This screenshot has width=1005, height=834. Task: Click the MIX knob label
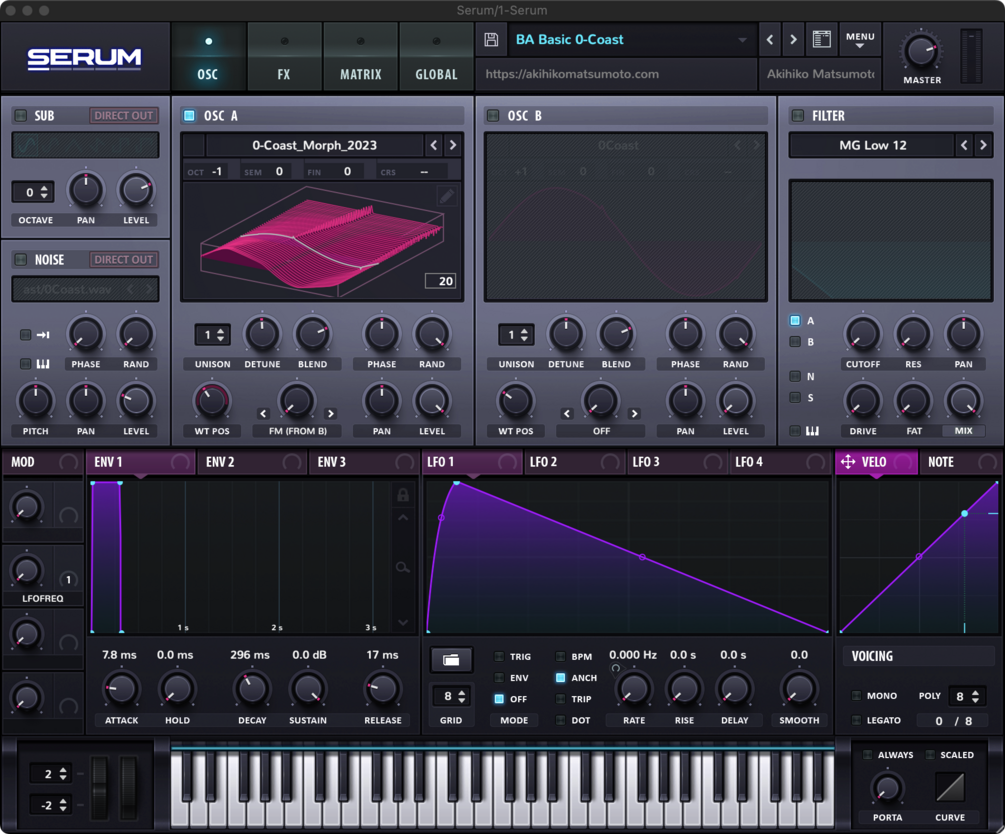[x=963, y=431]
